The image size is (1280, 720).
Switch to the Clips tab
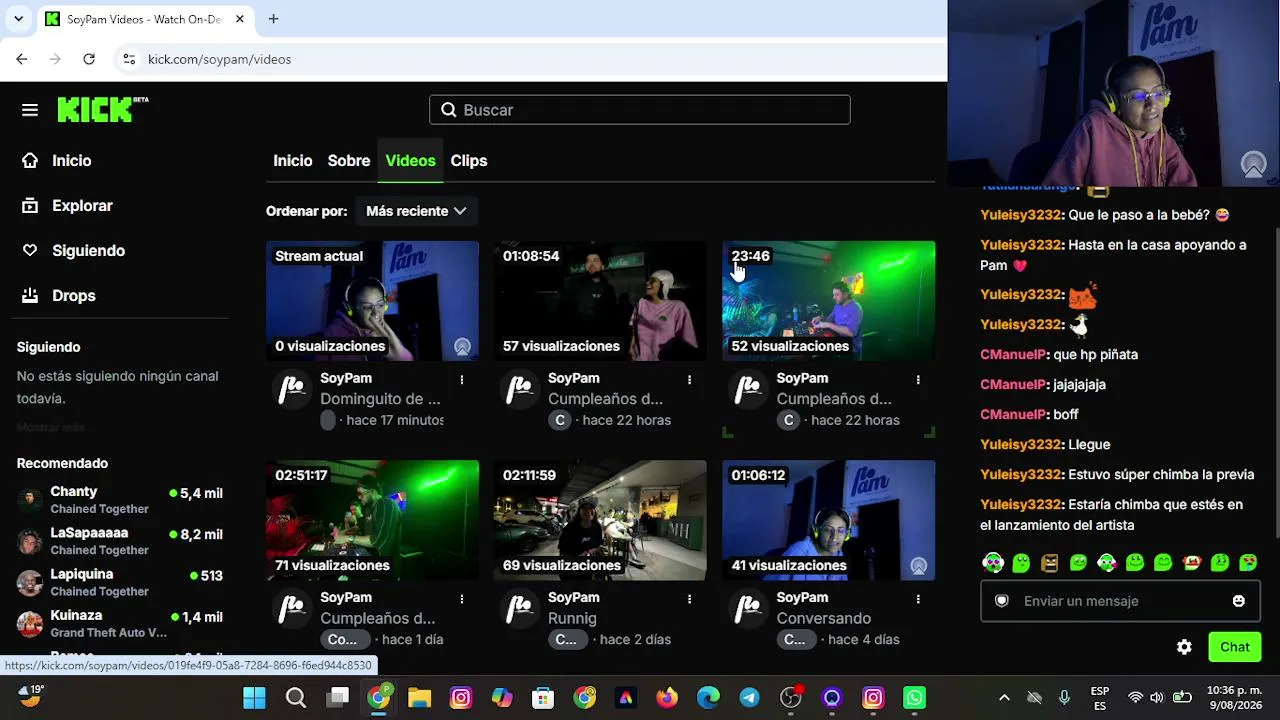pyautogui.click(x=469, y=160)
